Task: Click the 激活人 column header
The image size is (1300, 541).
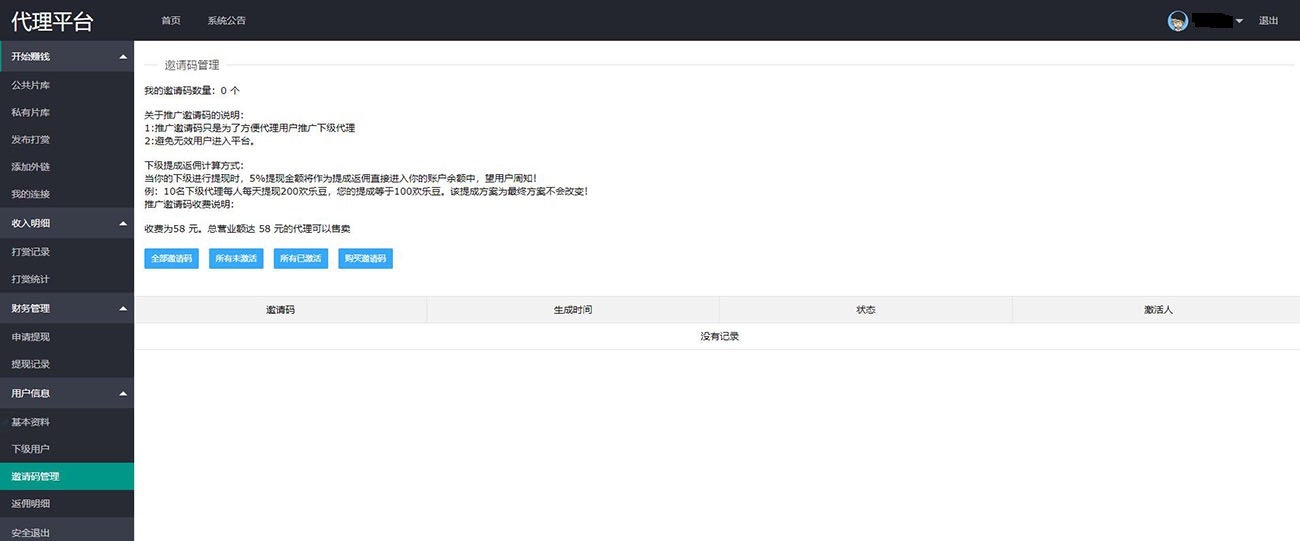Action: click(x=1158, y=310)
